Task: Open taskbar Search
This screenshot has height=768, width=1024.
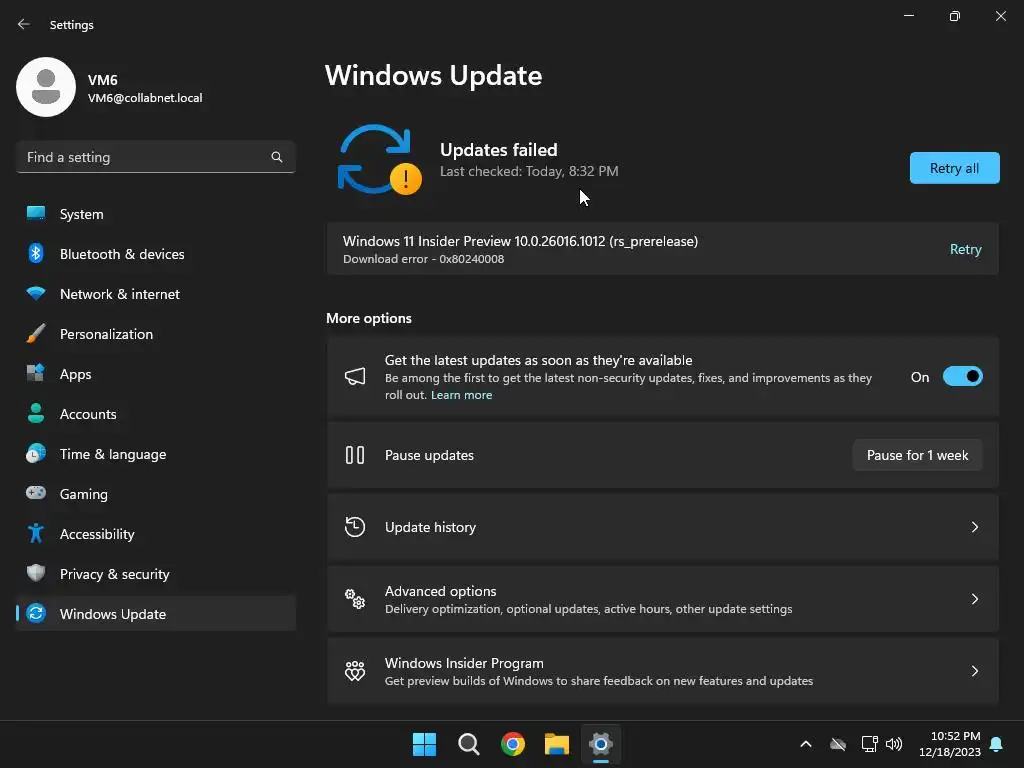Action: 469,744
